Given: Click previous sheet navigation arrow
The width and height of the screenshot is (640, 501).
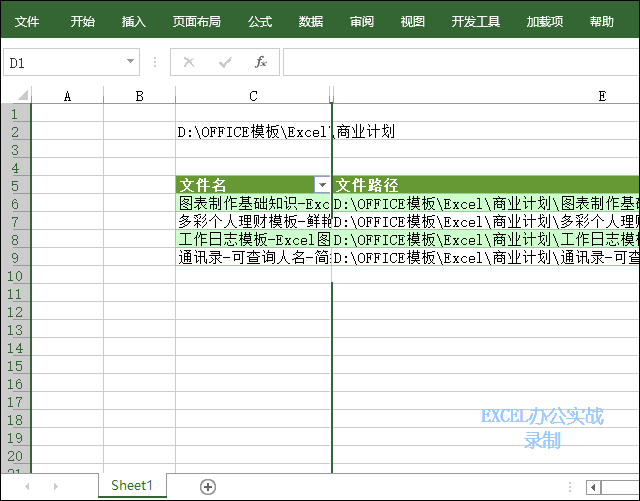Looking at the screenshot, I should click(27, 486).
